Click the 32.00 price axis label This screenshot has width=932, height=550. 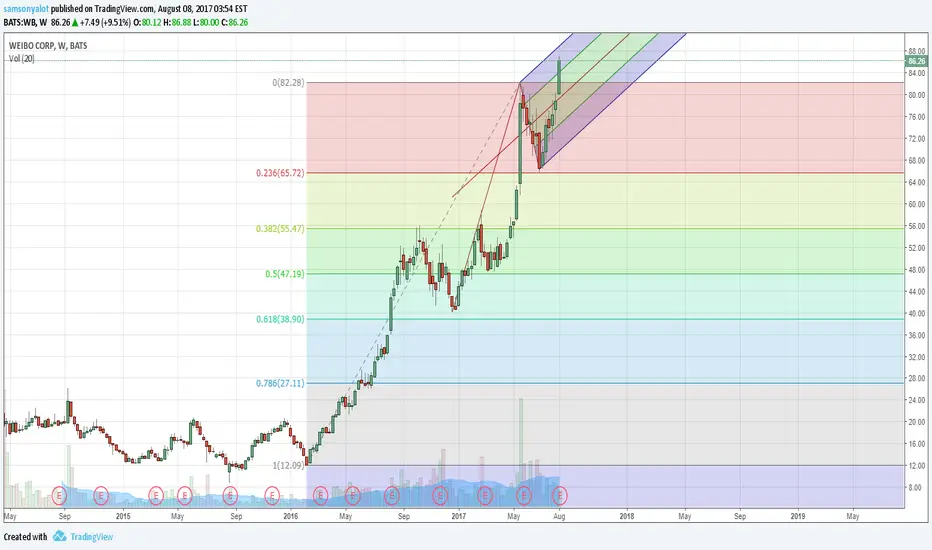point(917,357)
